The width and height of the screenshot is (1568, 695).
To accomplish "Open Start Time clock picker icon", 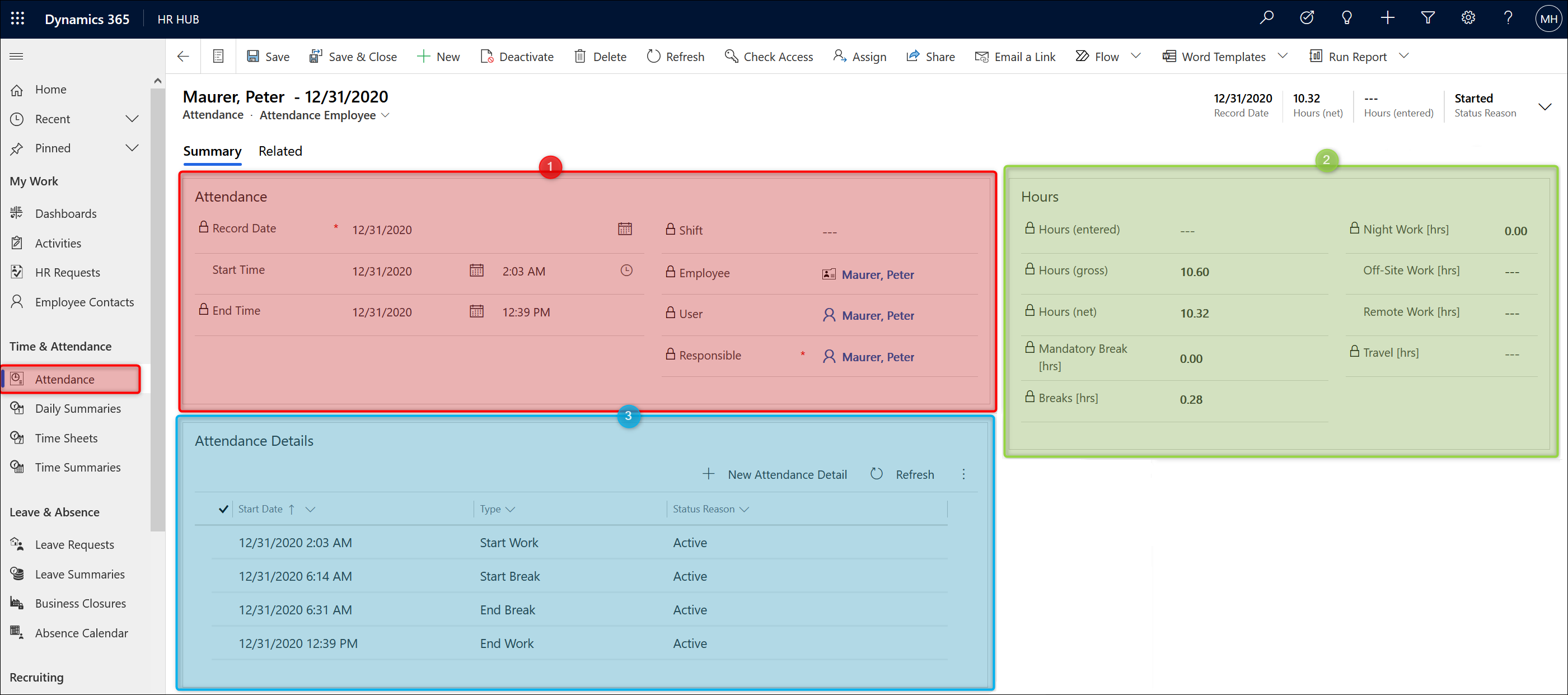I will click(x=626, y=270).
